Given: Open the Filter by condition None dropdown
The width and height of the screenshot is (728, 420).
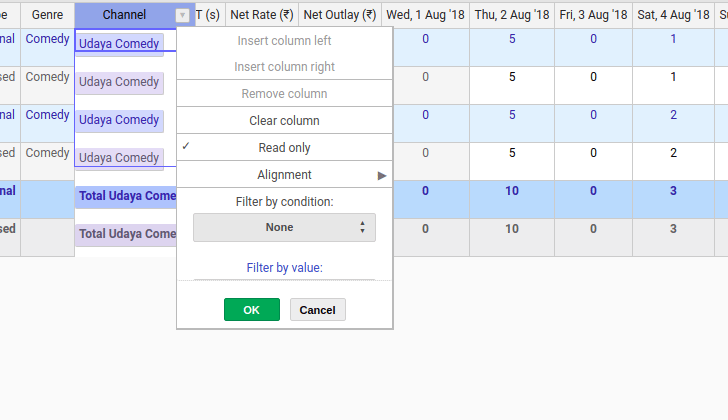Looking at the screenshot, I should click(x=284, y=227).
